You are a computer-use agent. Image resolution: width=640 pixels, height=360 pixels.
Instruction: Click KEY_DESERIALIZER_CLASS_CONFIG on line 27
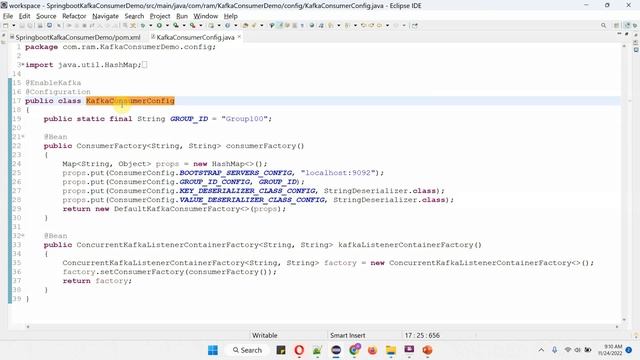tap(247, 191)
